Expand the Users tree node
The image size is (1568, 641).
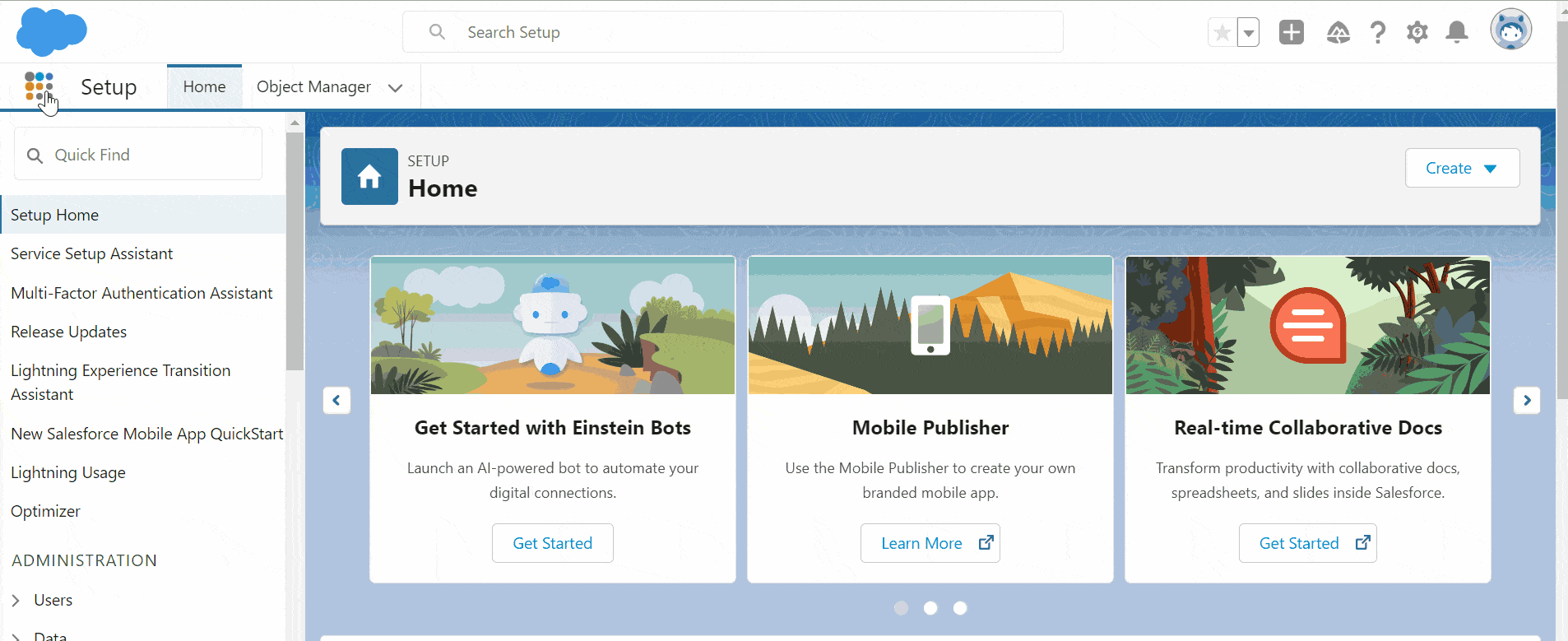point(16,601)
